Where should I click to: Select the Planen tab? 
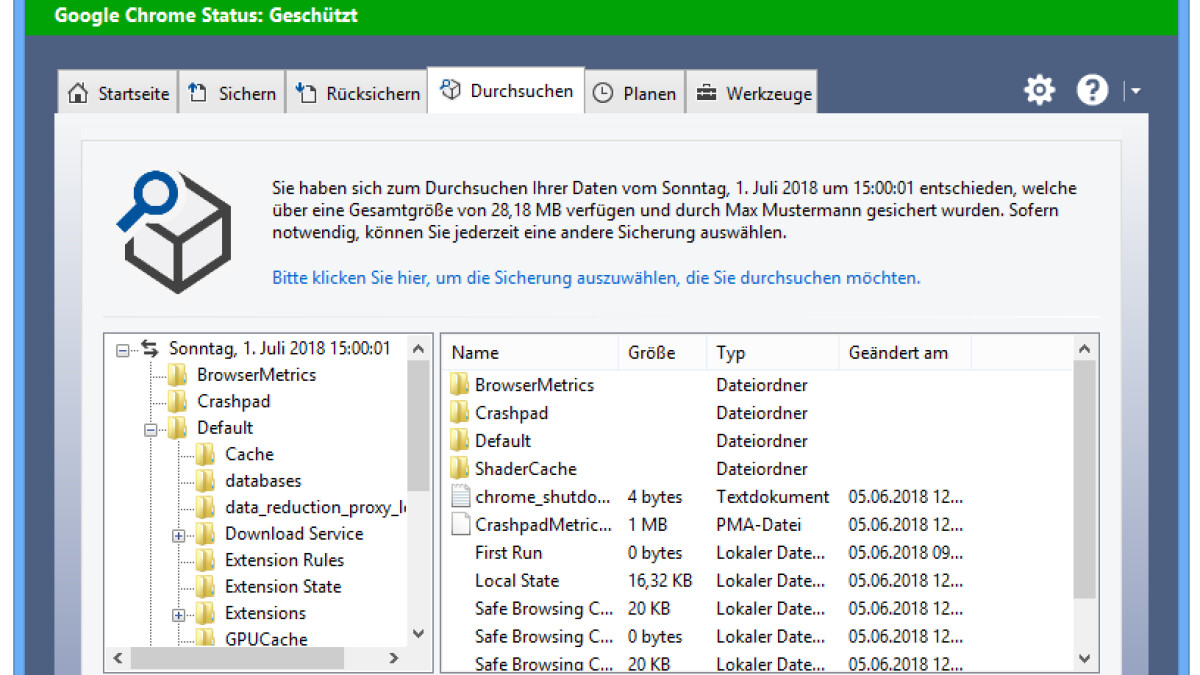(x=635, y=94)
